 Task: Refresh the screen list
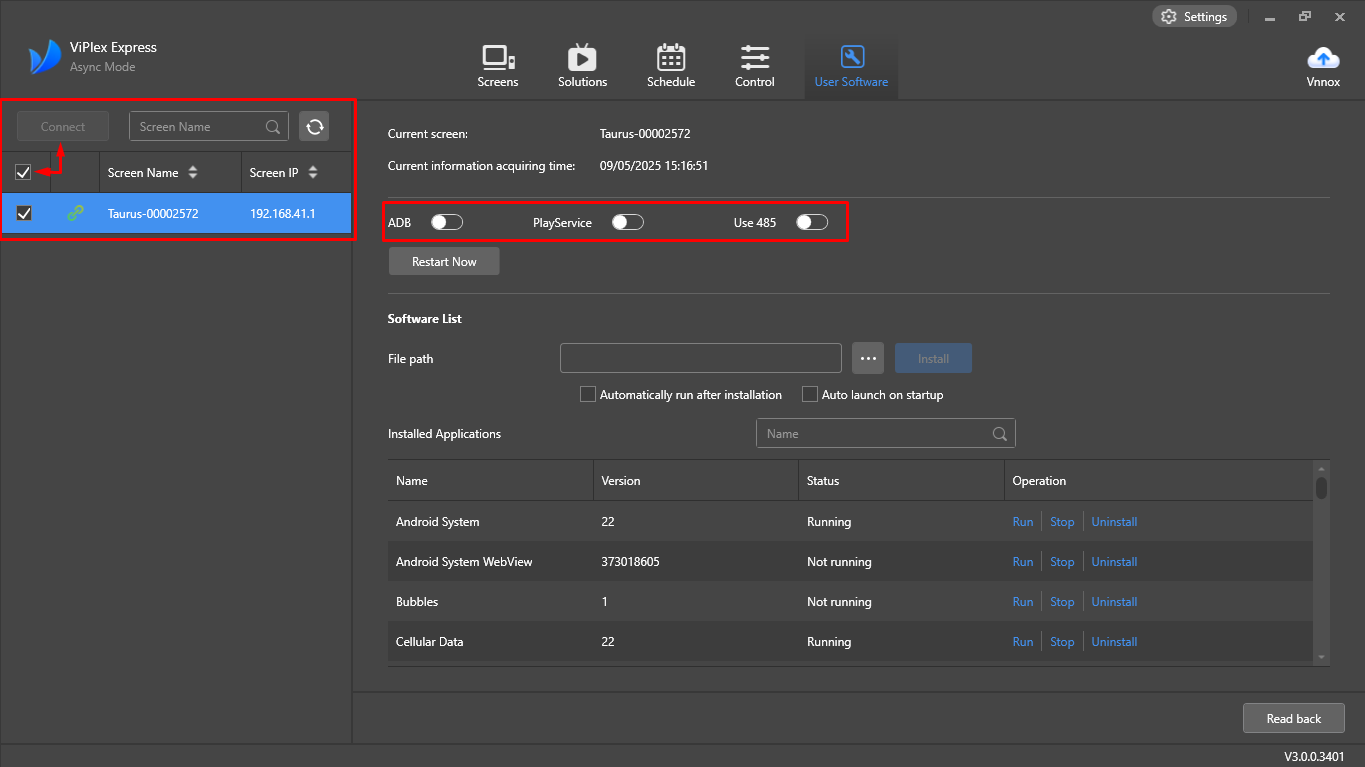315,126
